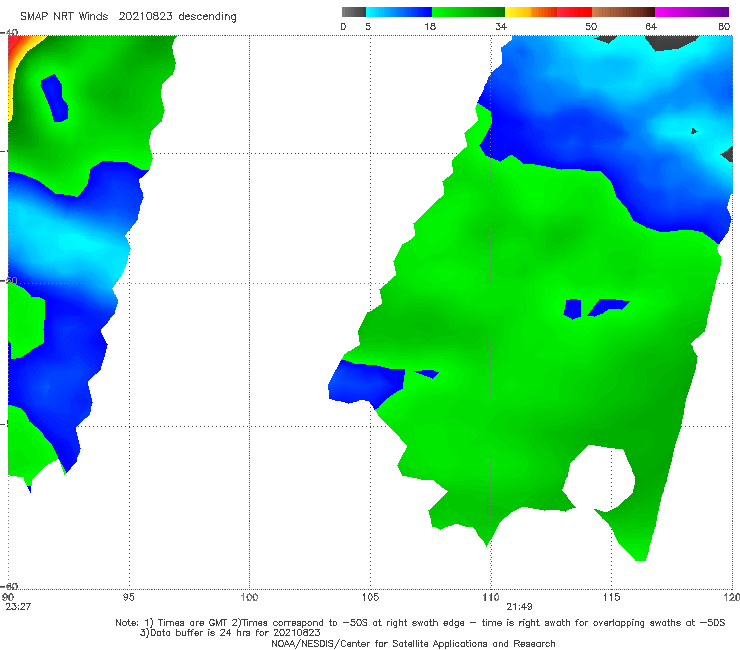Image resolution: width=740 pixels, height=650 pixels.
Task: Click the color bar label '64'
Action: click(651, 27)
